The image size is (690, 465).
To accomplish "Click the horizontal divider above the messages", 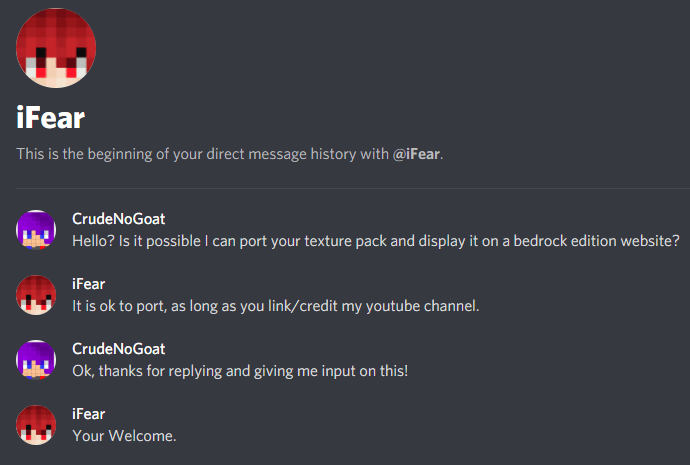I will (353, 188).
